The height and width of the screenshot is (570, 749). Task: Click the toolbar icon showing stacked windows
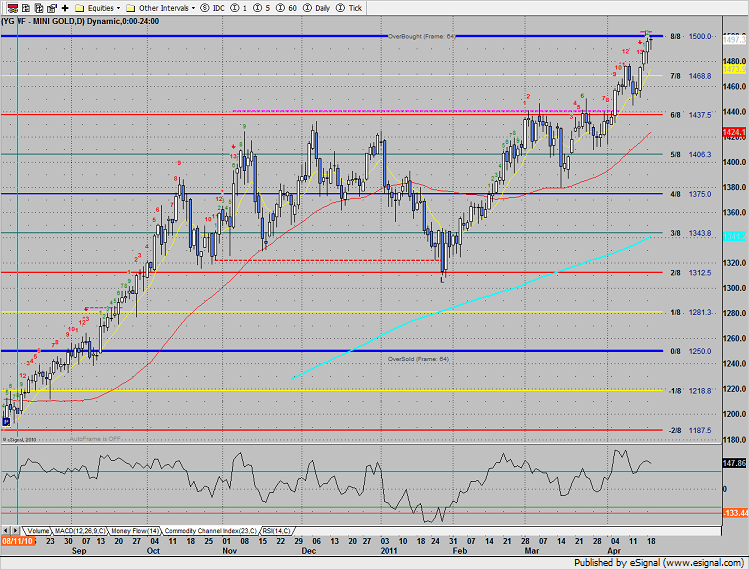click(x=52, y=8)
